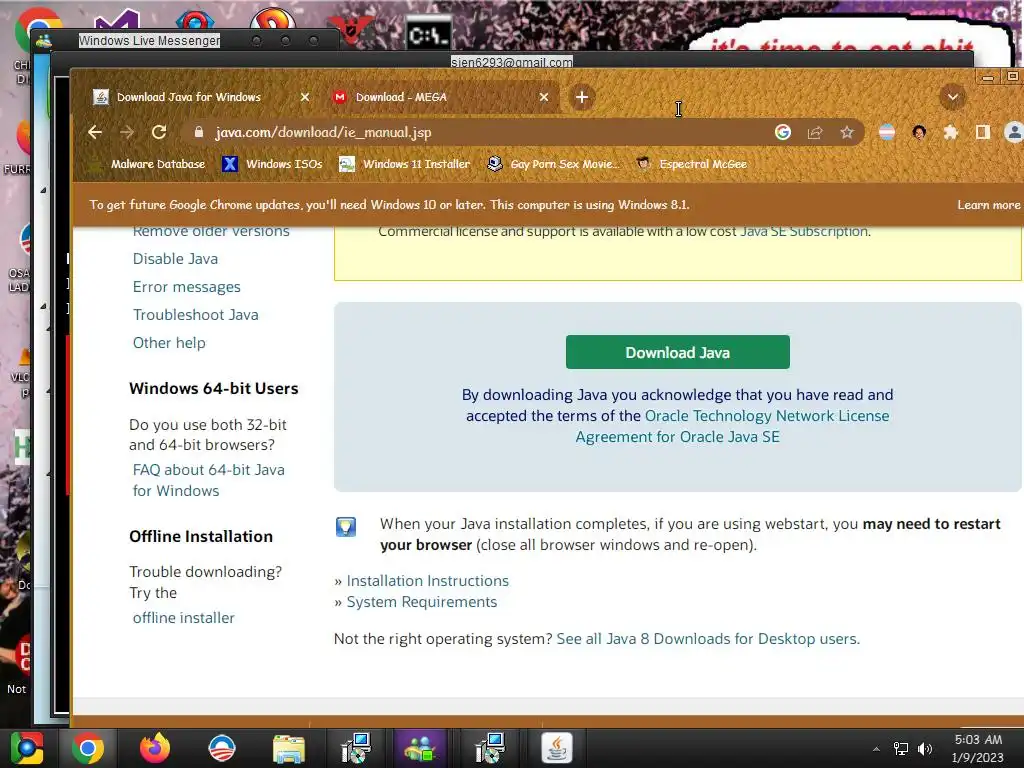Switch to Download Java for Windows tab

[x=189, y=97]
